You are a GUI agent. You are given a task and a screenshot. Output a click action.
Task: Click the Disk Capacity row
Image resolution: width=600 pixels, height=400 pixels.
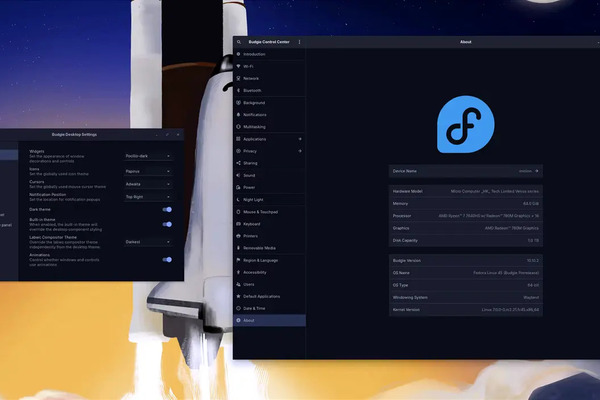(466, 240)
